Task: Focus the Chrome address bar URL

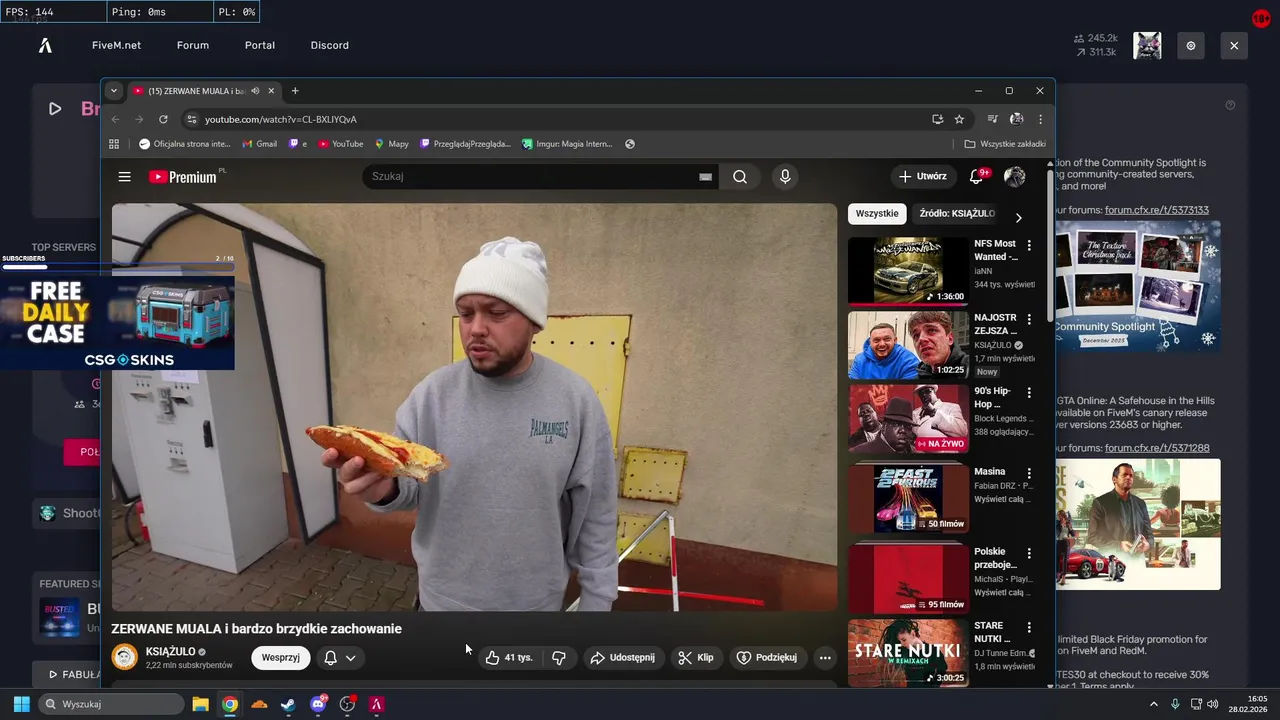Action: (x=281, y=119)
